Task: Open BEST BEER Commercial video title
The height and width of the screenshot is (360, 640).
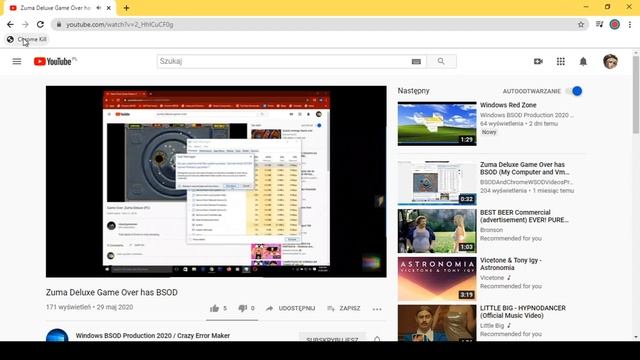Action: [x=524, y=216]
